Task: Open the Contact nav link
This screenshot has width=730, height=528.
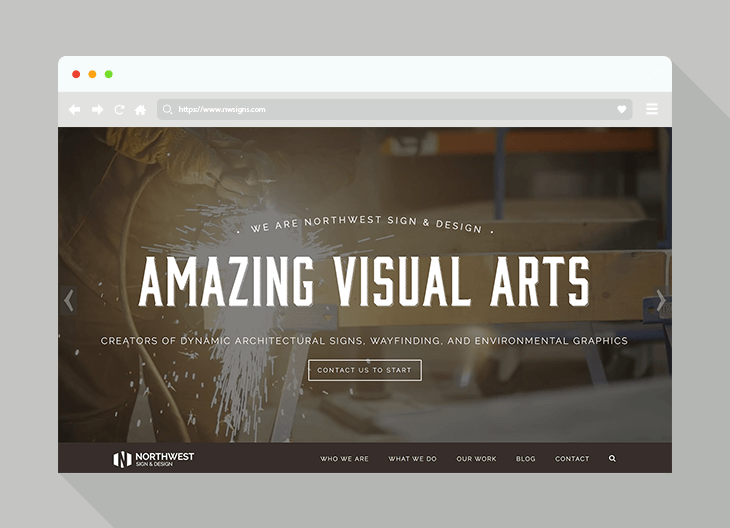Action: click(x=572, y=459)
